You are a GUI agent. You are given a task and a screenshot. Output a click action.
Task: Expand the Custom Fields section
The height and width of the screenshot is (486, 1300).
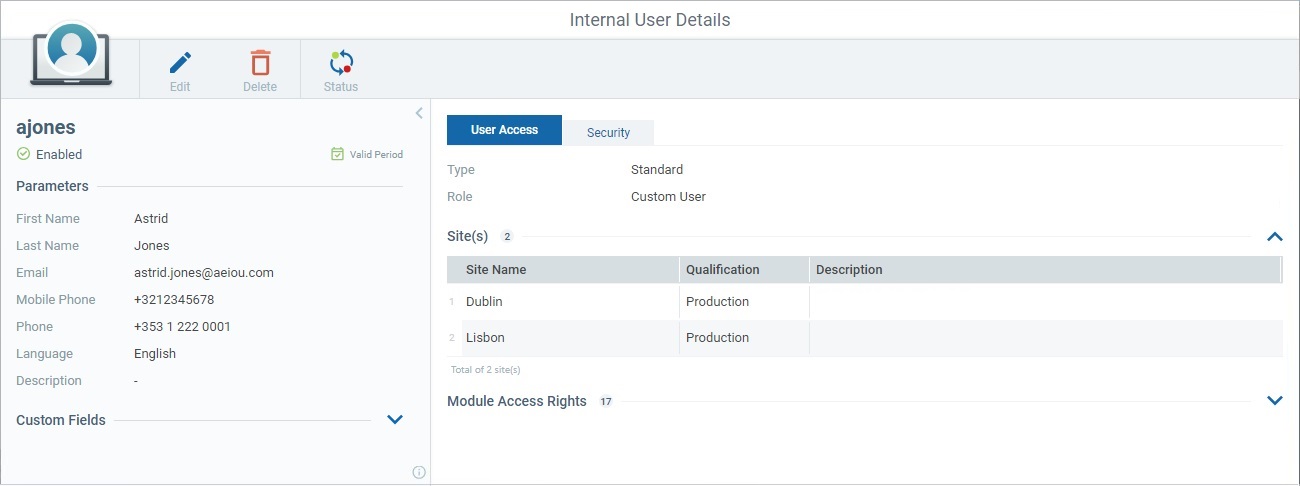pos(395,420)
